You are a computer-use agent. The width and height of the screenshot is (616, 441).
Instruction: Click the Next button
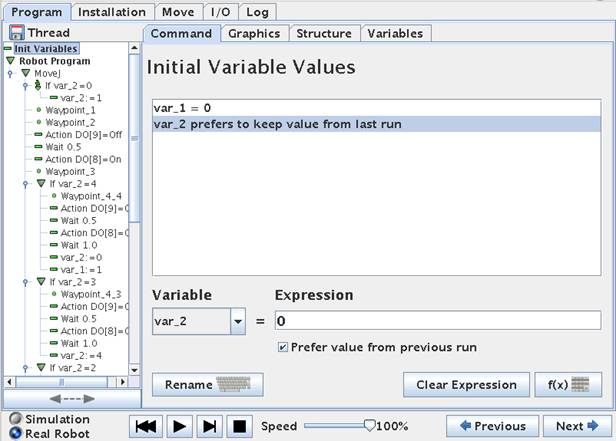(x=577, y=426)
